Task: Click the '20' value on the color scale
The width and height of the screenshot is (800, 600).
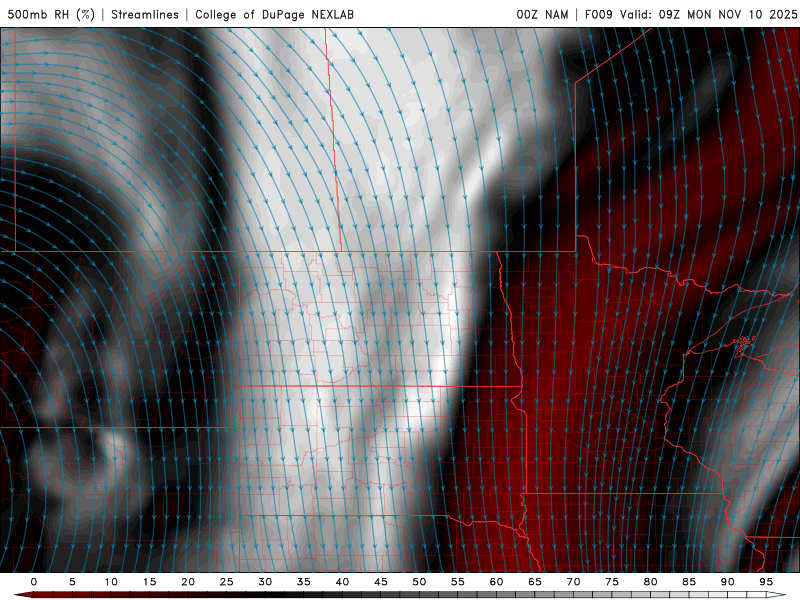Action: pyautogui.click(x=188, y=582)
